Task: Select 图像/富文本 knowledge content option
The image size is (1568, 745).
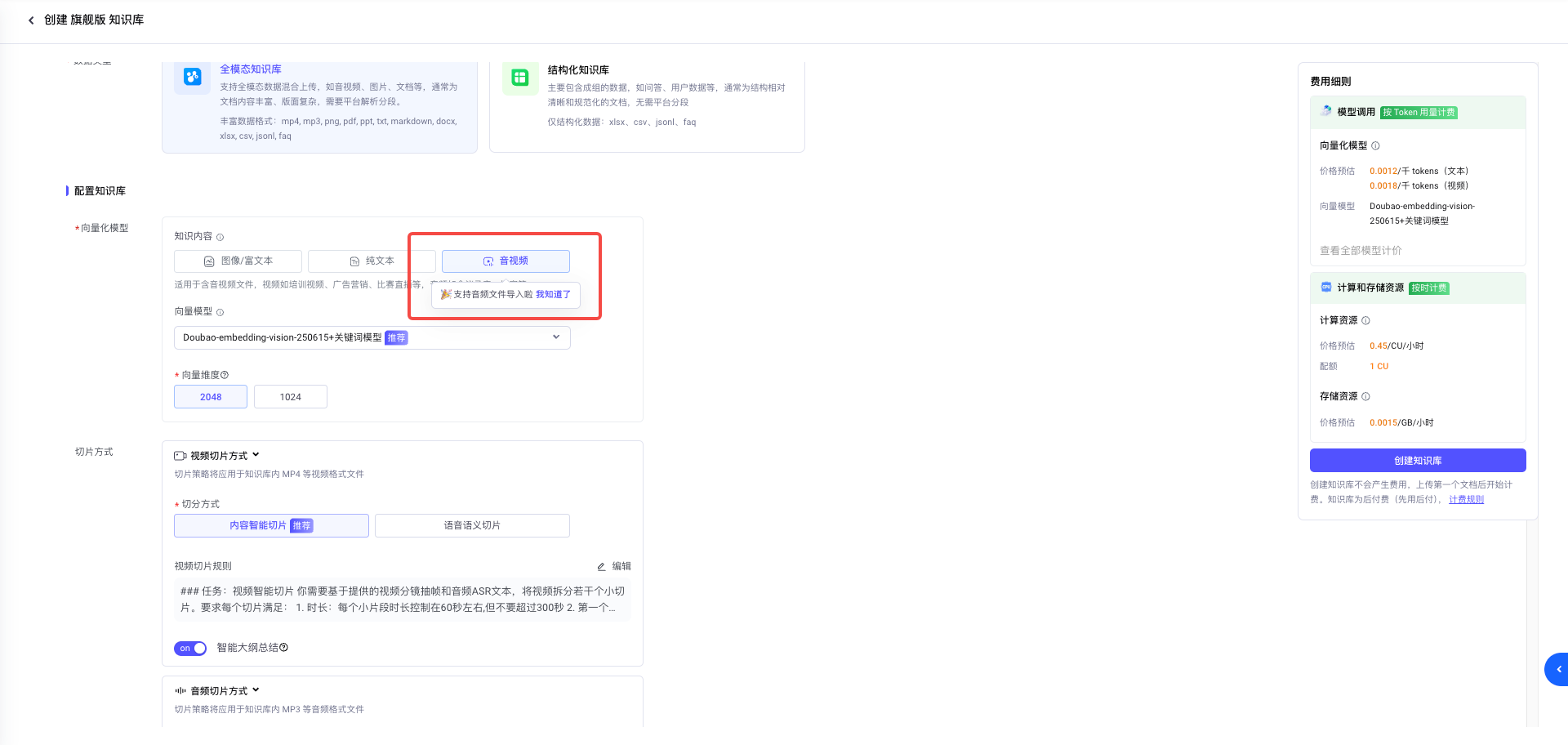Action: (238, 261)
